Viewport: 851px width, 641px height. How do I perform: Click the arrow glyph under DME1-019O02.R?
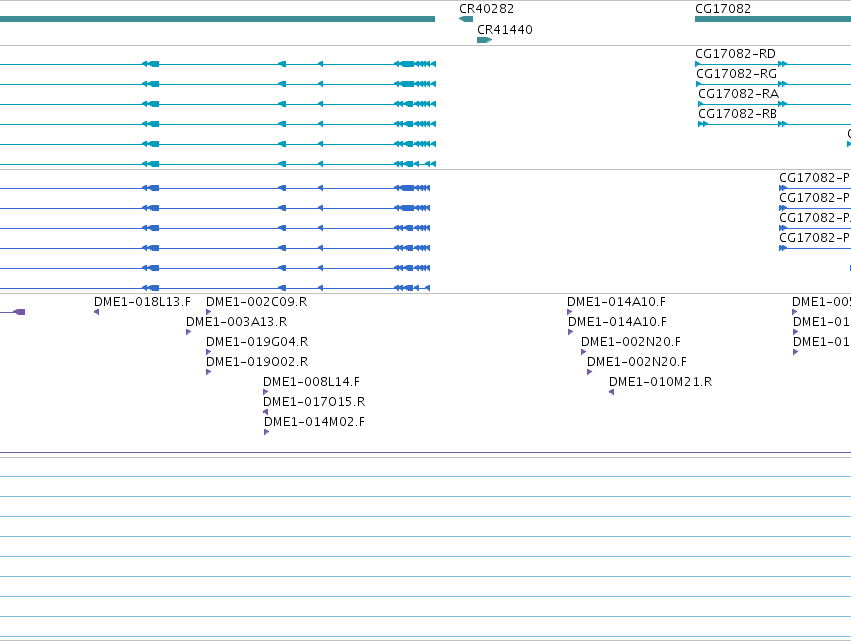coord(208,372)
